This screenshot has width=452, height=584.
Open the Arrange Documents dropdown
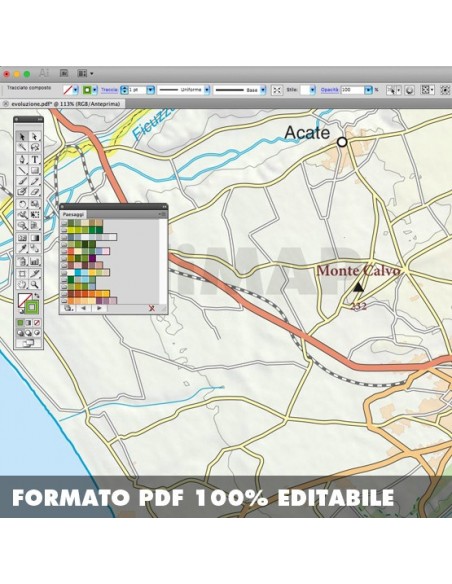(85, 73)
